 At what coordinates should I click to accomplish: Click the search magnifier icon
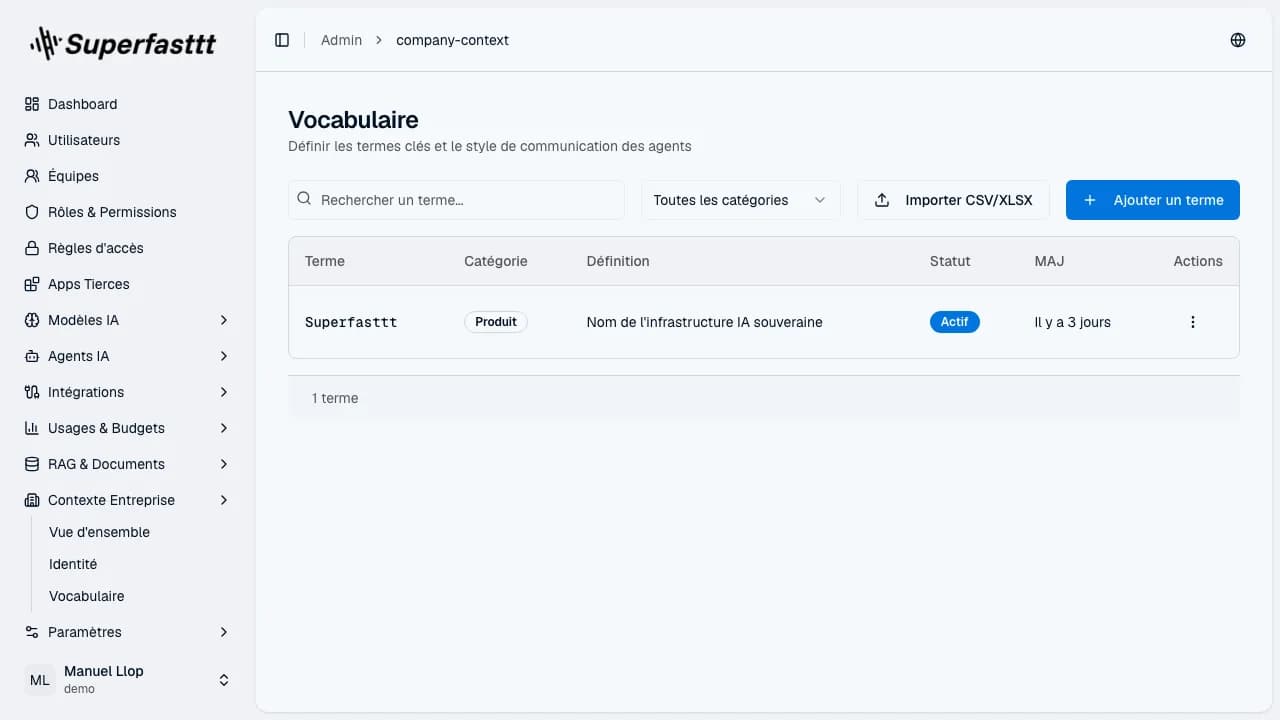click(305, 199)
